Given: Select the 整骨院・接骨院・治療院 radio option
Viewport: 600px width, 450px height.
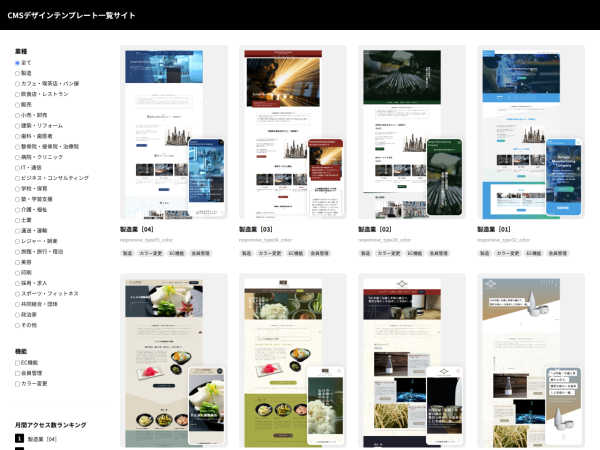Looking at the screenshot, I should (17, 147).
